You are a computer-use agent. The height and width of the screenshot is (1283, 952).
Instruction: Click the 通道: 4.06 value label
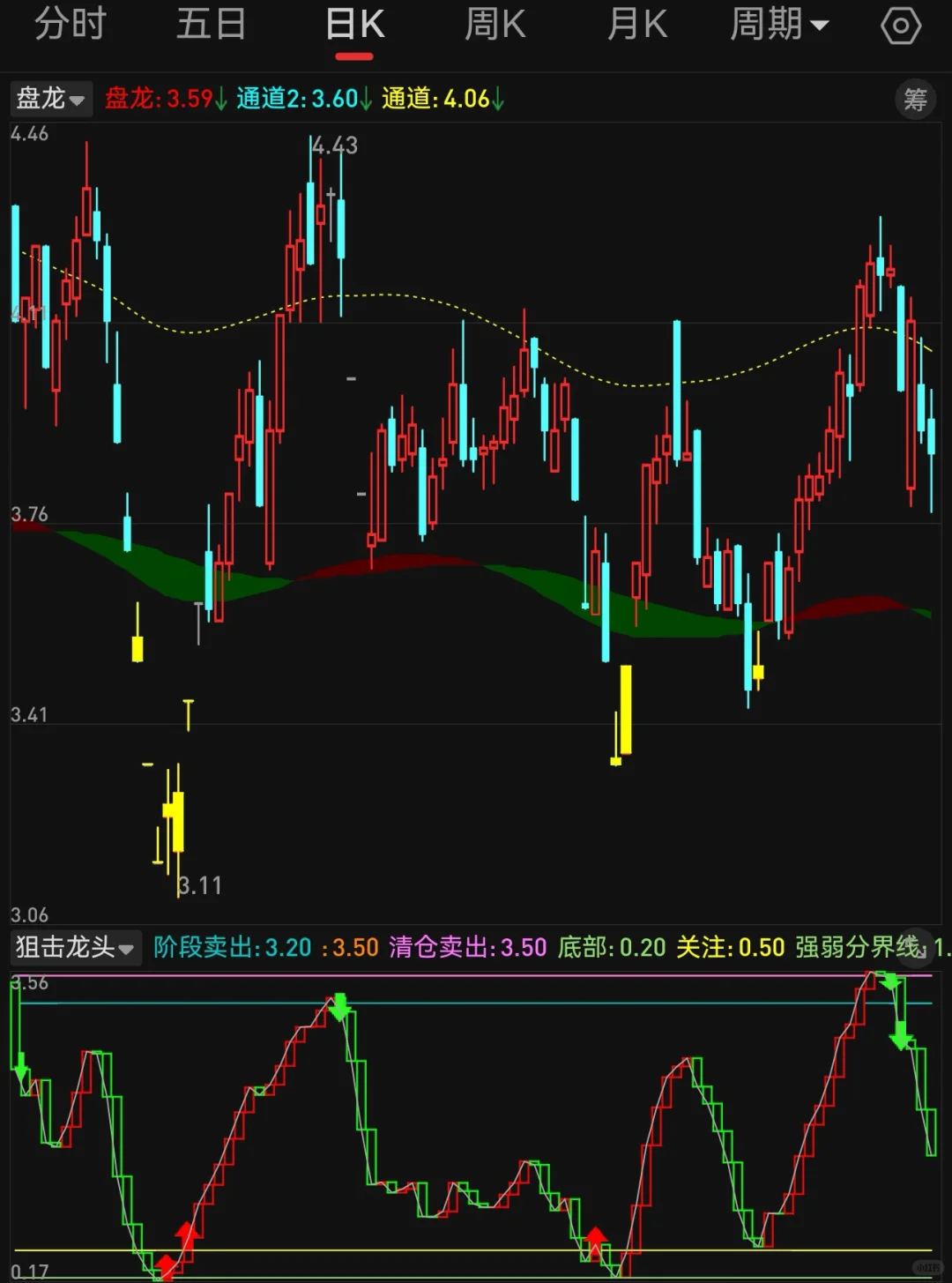coord(443,99)
